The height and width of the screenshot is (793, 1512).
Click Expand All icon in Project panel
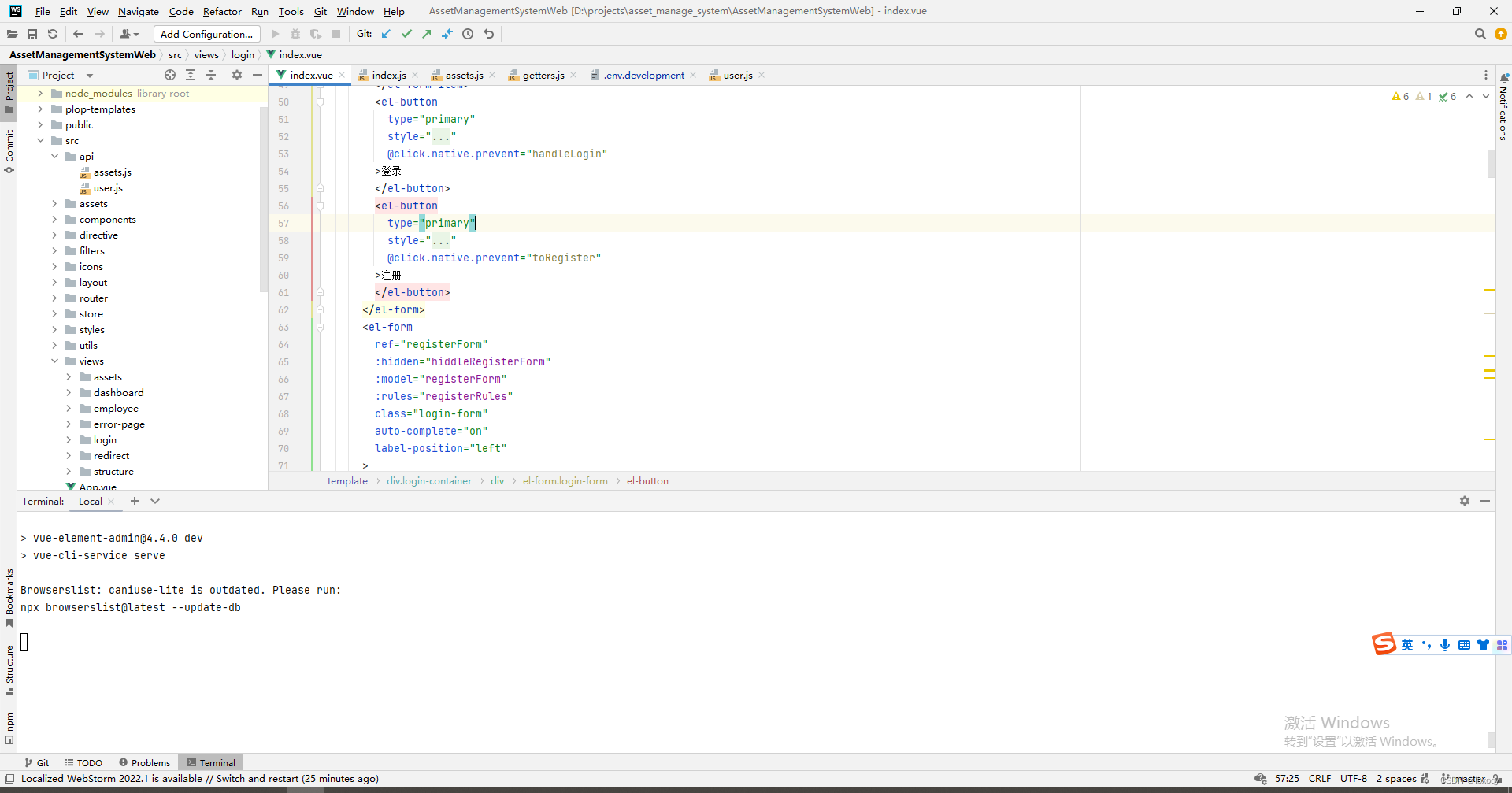[191, 75]
